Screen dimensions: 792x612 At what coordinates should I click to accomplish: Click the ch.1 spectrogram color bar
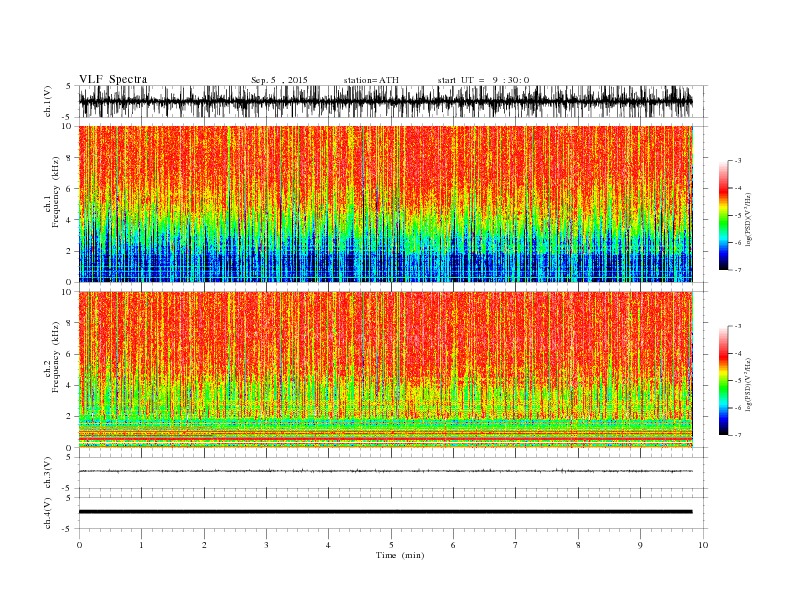click(x=723, y=215)
